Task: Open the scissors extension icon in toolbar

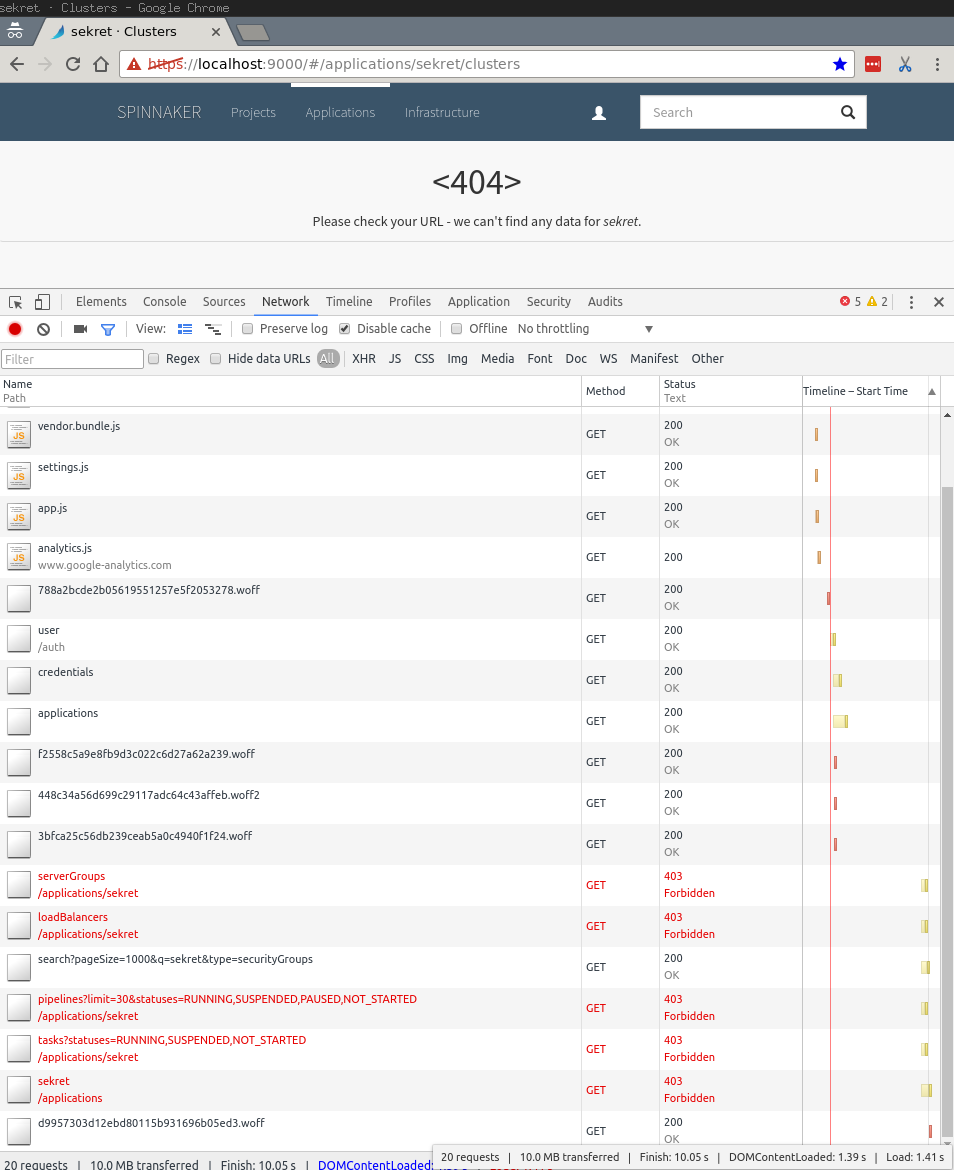Action: 905,63
